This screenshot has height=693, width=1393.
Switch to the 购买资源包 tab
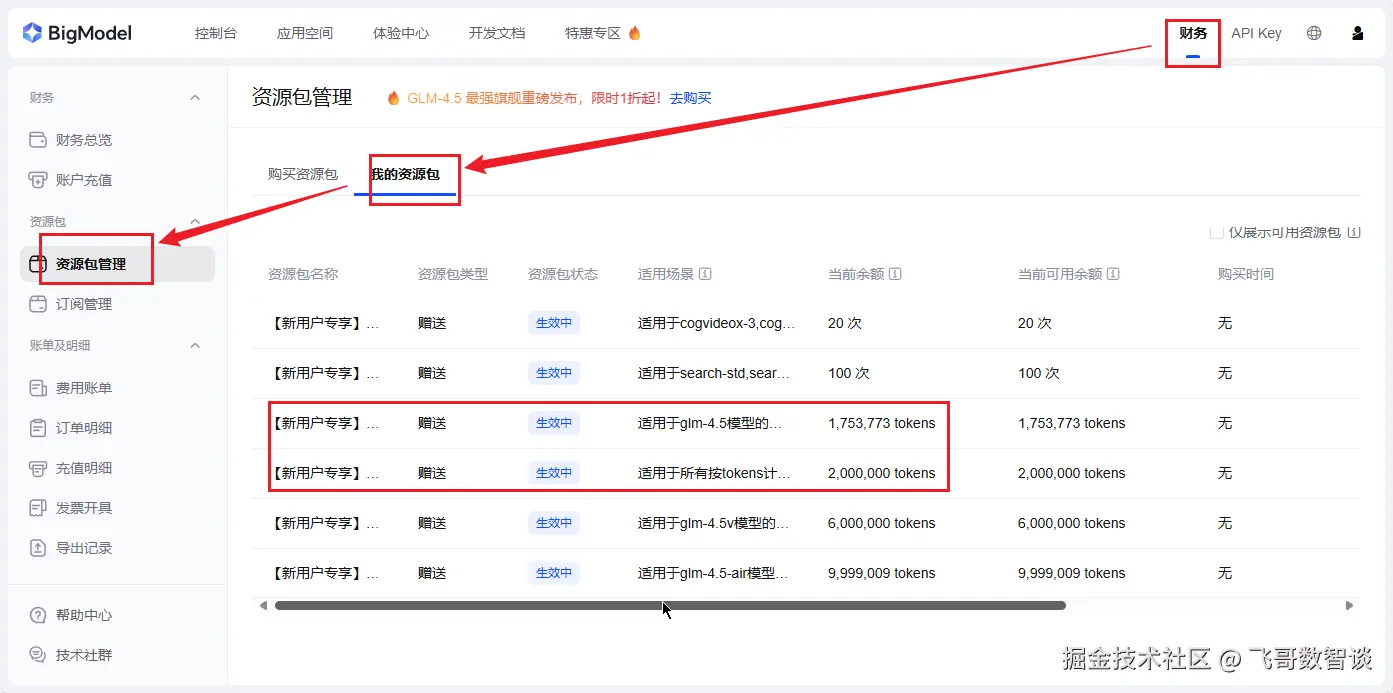(x=303, y=174)
